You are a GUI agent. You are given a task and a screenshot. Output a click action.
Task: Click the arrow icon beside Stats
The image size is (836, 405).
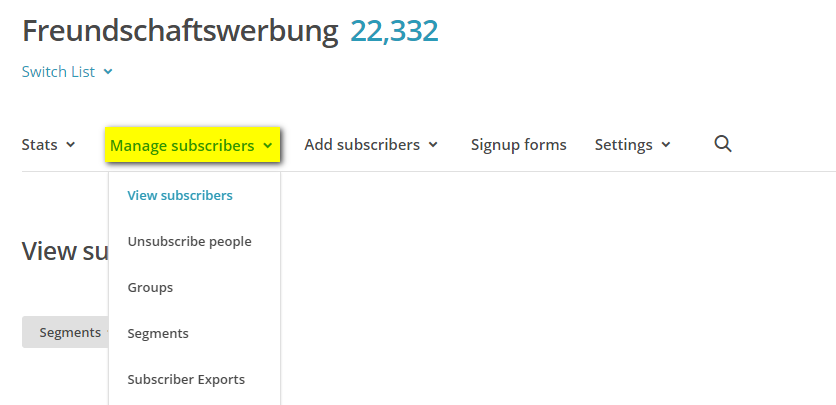tap(71, 145)
